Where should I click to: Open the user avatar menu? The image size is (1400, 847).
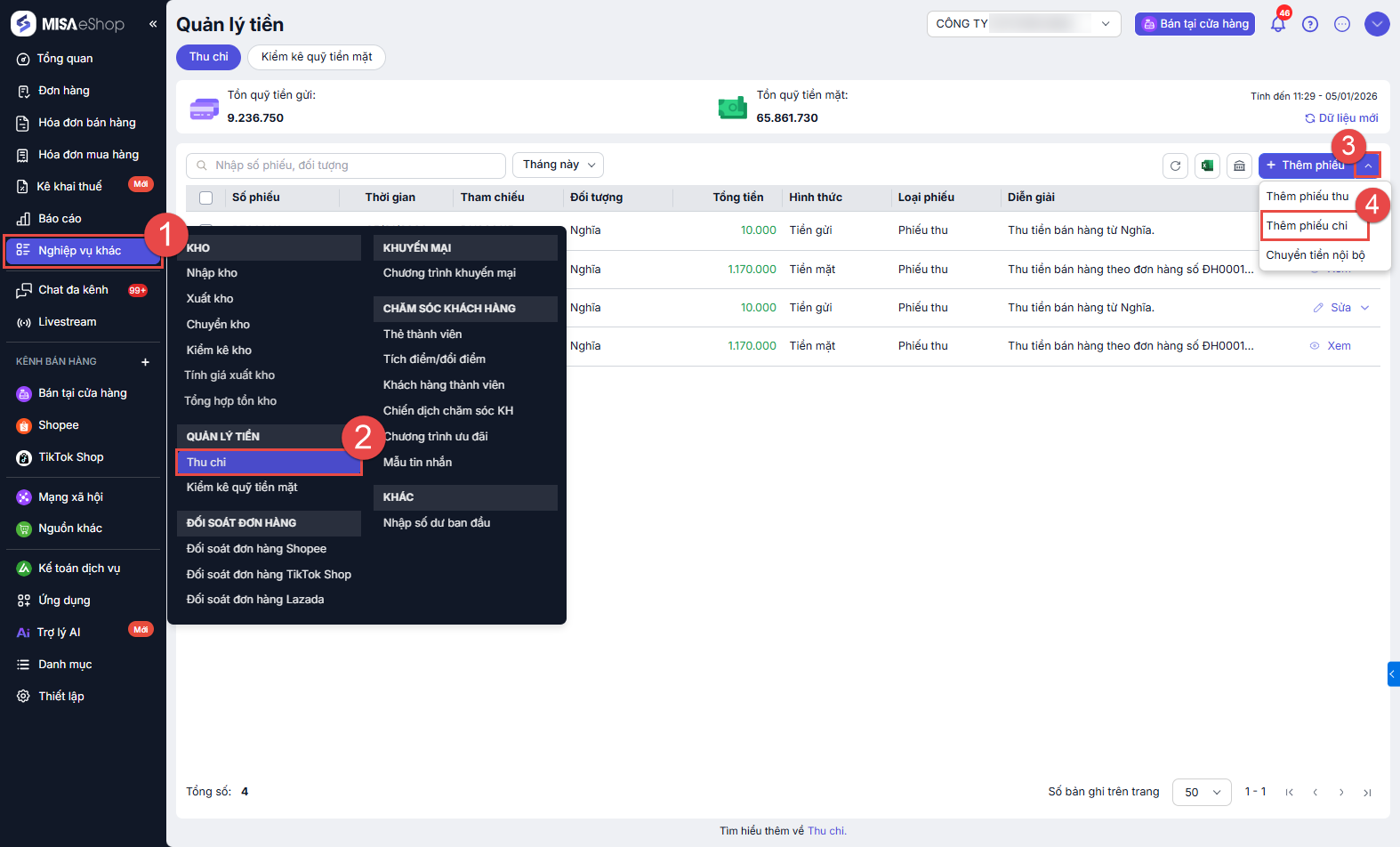(x=1377, y=24)
